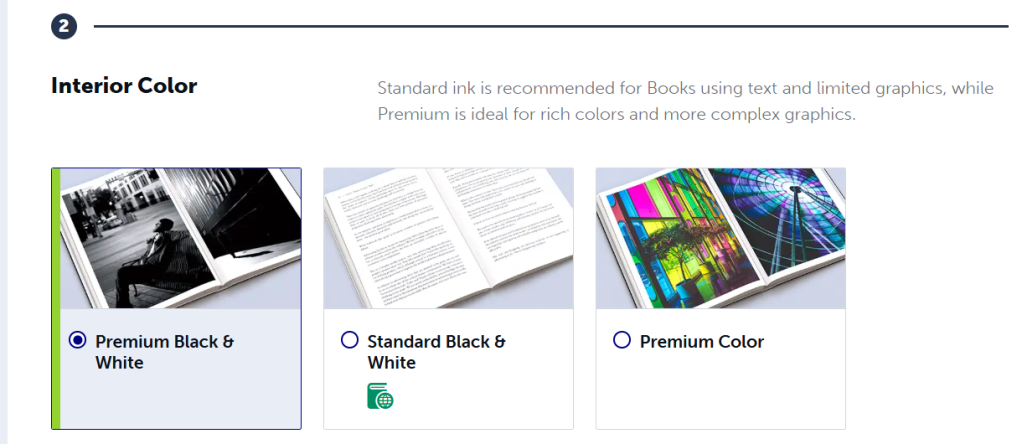This screenshot has height=444, width=1022.
Task: Click the step 2 number badge
Action: point(64,26)
